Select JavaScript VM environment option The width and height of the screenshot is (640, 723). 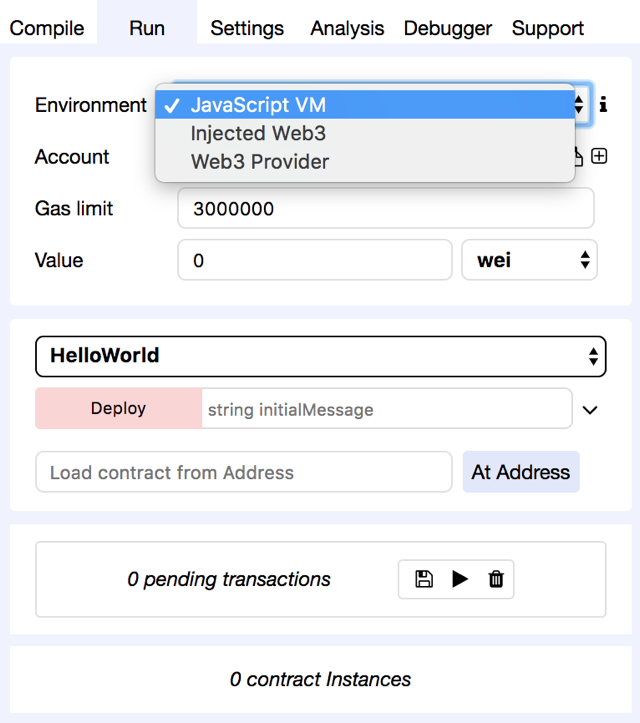[x=258, y=105]
